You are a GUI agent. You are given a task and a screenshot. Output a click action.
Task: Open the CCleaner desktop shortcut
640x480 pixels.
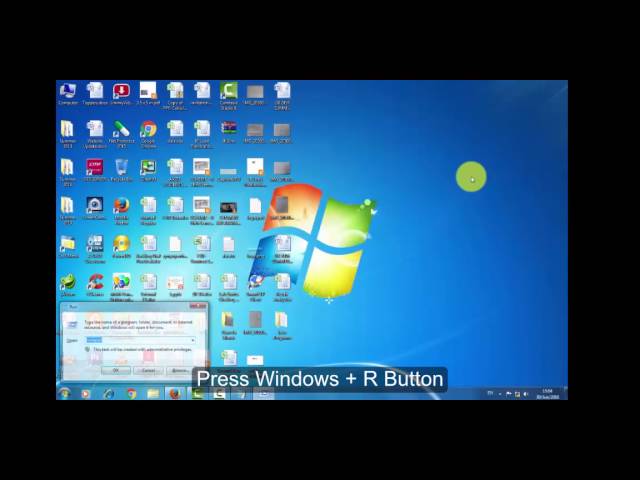(x=95, y=285)
